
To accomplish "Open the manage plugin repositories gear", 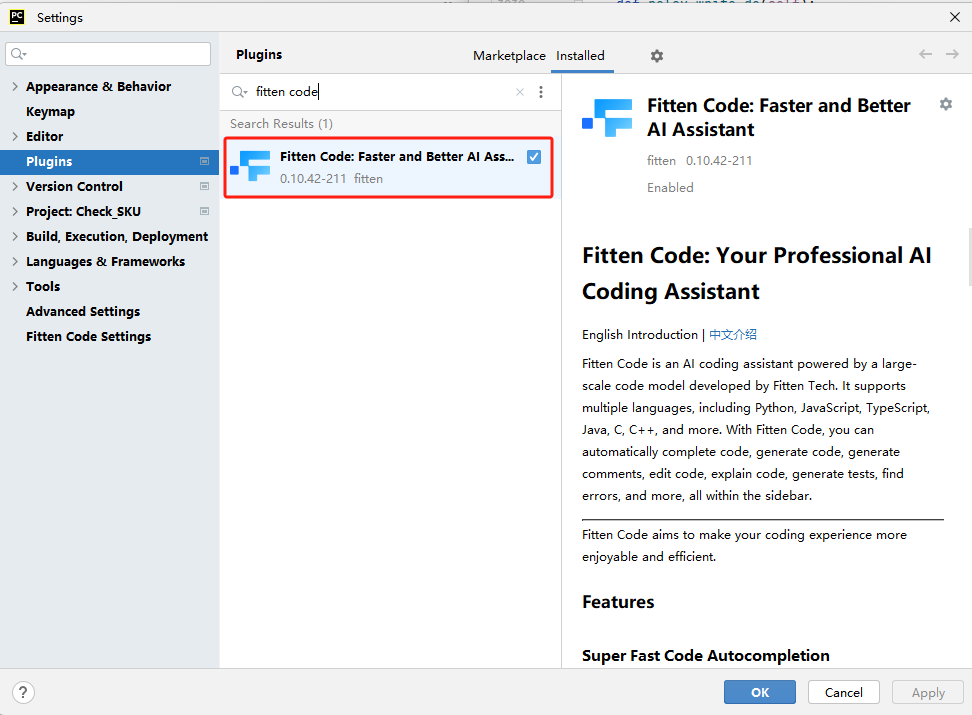I will [656, 56].
